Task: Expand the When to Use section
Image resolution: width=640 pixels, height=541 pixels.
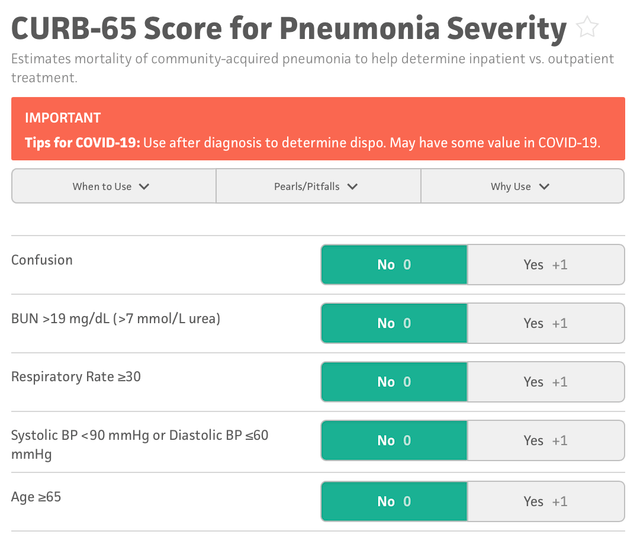Action: point(114,186)
